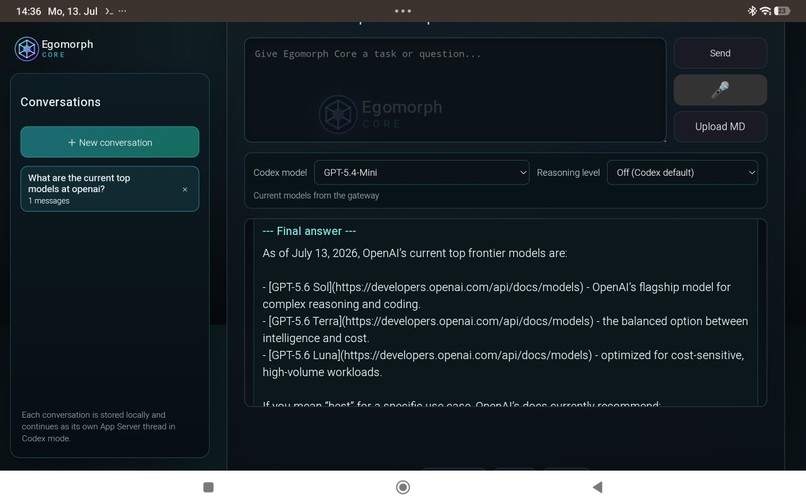Click the '1 messages' count text
This screenshot has height=504, width=806.
pos(49,201)
